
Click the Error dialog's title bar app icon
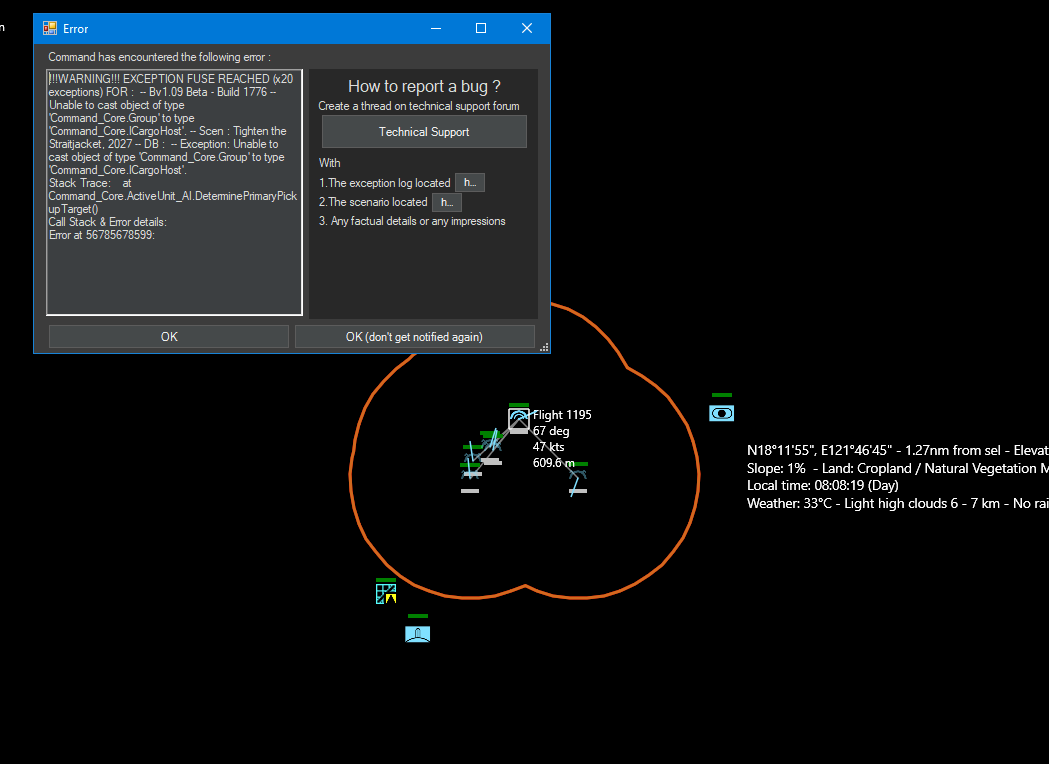point(50,28)
